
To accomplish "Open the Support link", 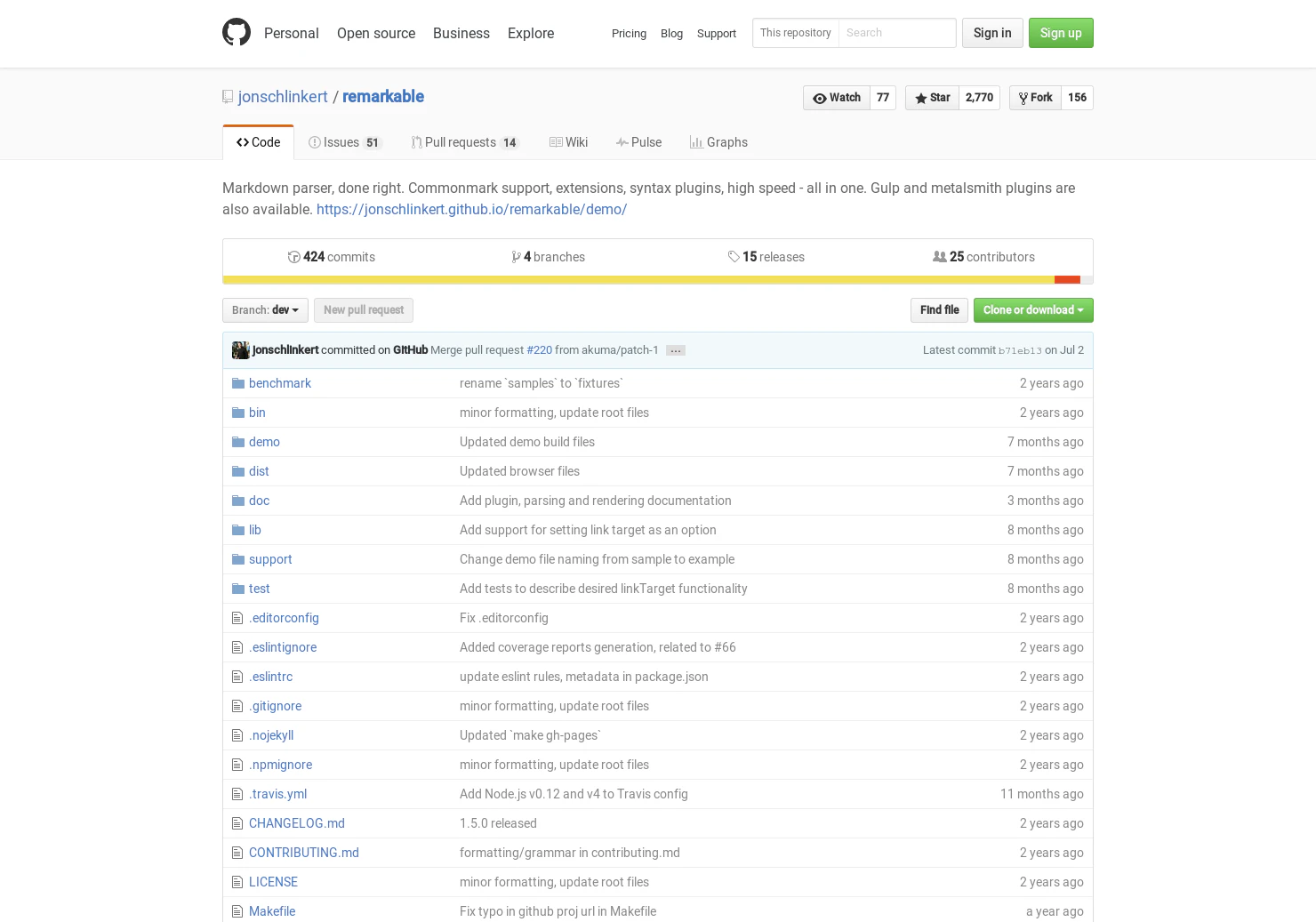I will point(717,34).
